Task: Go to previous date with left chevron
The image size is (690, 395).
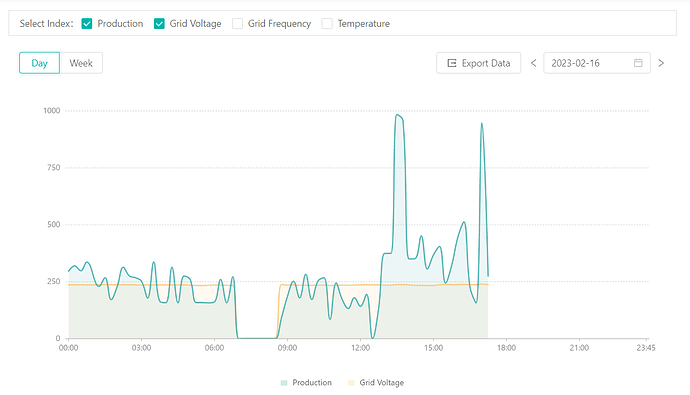Action: pyautogui.click(x=533, y=63)
